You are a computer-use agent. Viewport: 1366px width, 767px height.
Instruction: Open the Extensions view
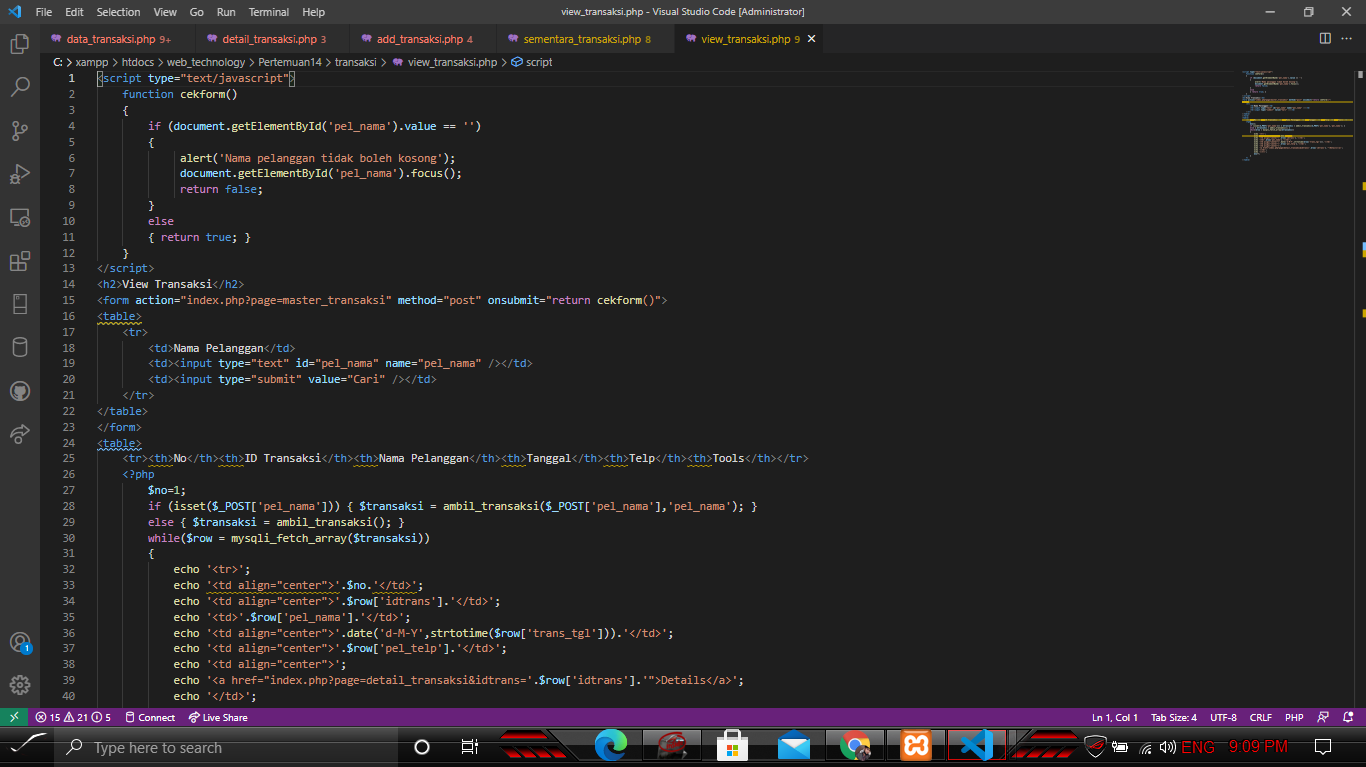19,261
